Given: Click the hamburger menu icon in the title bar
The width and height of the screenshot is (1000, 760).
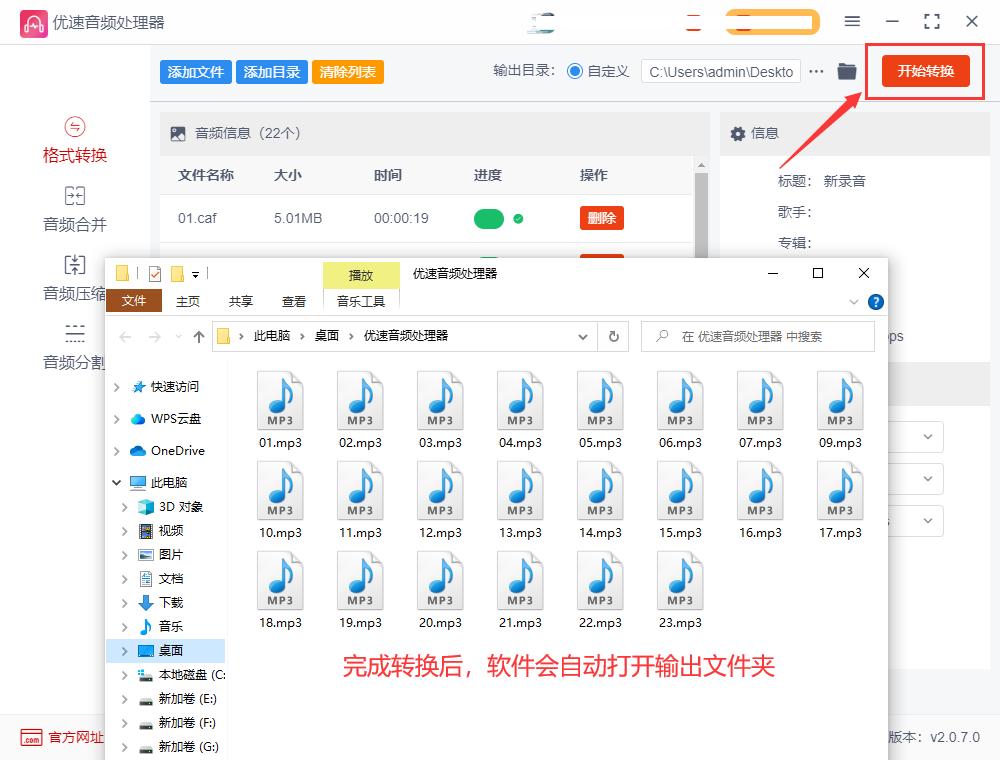Looking at the screenshot, I should point(853,21).
